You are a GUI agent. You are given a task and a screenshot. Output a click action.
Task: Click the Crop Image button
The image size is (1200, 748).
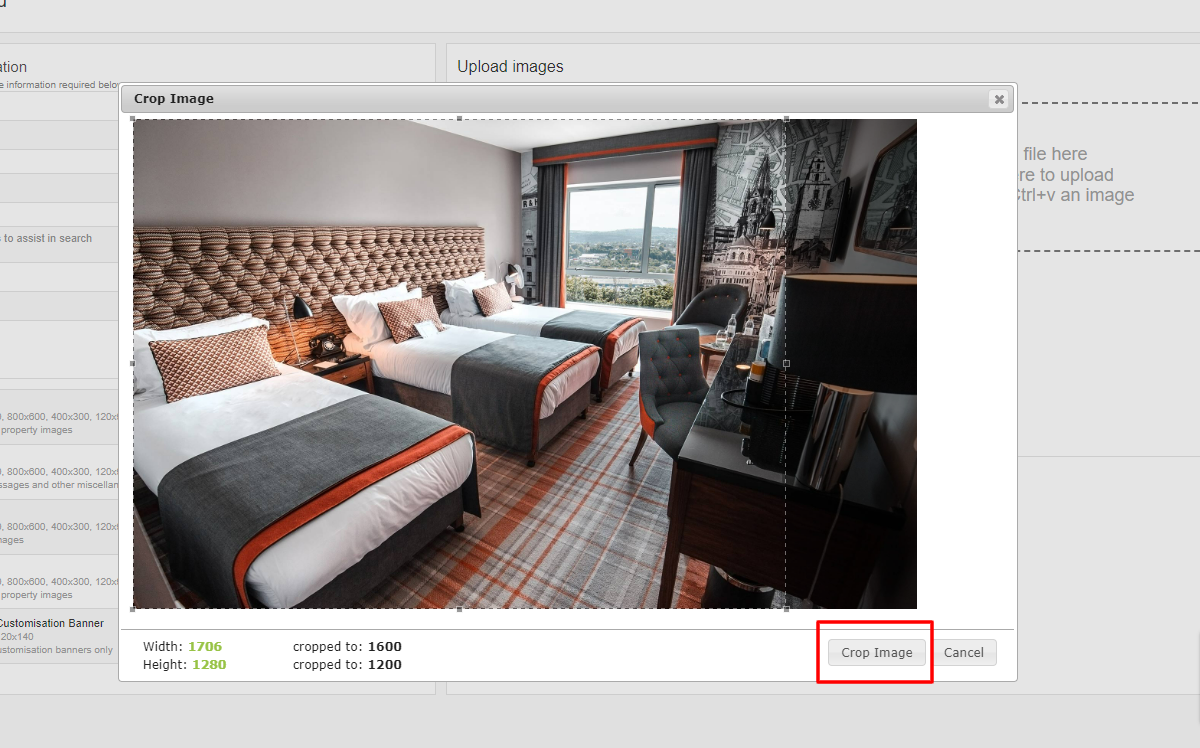(877, 652)
